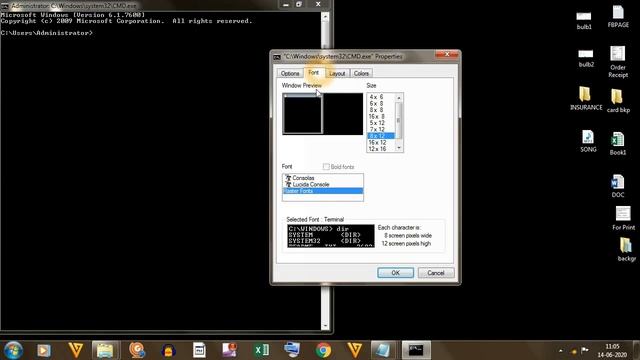Open the blue notebook taskbar icon

(383, 350)
